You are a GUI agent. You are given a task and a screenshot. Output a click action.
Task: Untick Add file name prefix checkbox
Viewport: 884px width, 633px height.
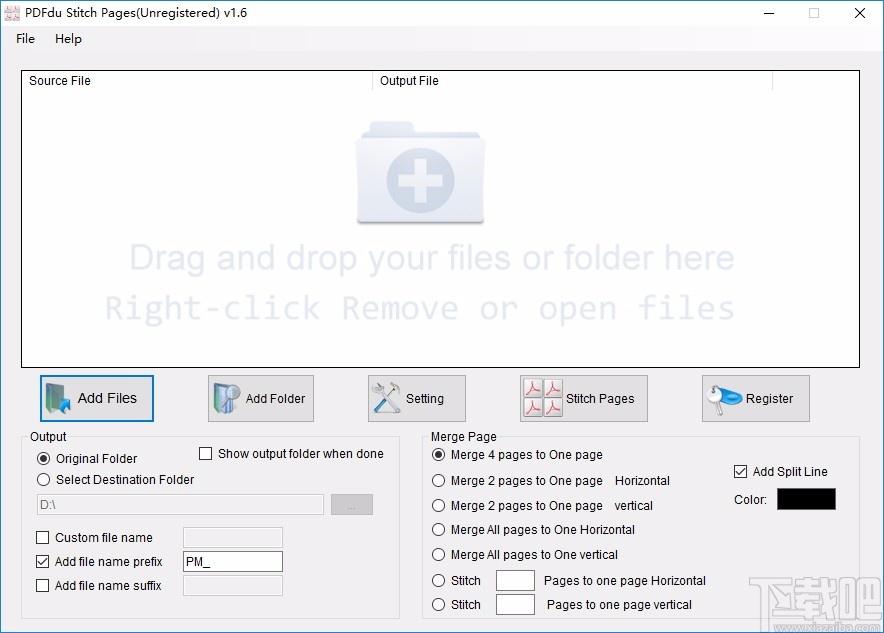click(42, 561)
